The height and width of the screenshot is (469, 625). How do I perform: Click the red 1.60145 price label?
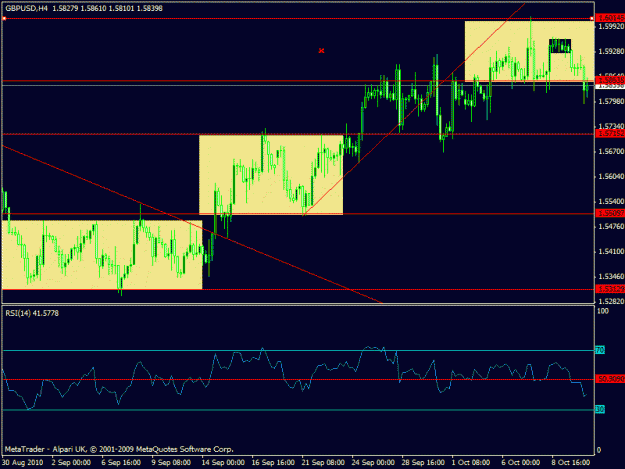coord(610,18)
